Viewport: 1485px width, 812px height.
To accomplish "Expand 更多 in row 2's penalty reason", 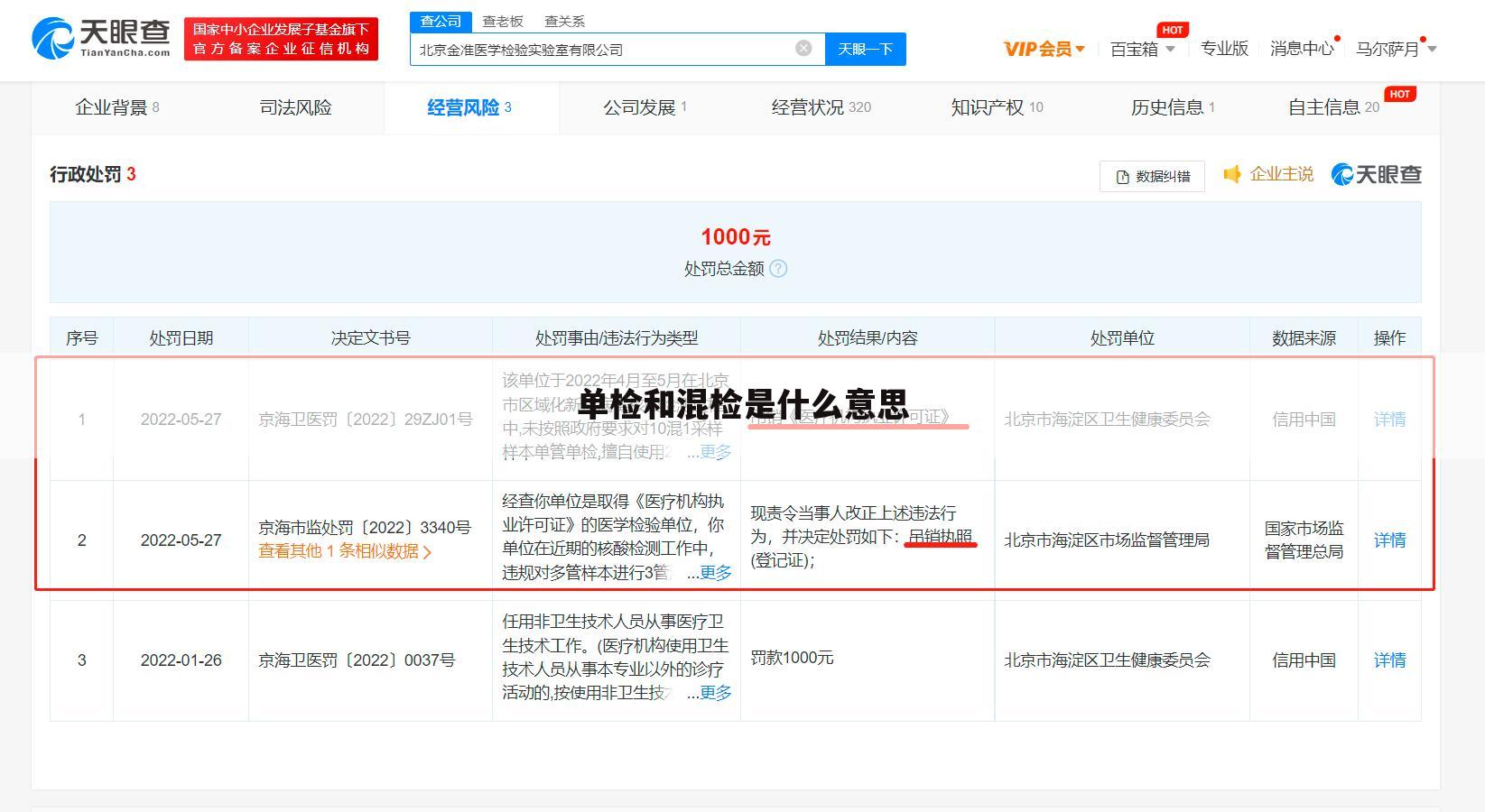I will [x=715, y=573].
